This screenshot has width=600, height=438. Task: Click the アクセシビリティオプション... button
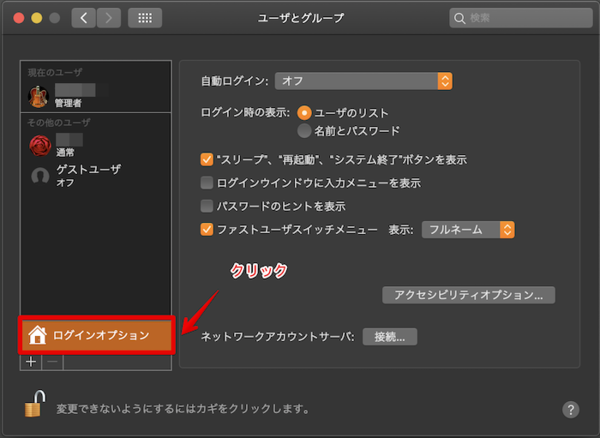point(468,295)
